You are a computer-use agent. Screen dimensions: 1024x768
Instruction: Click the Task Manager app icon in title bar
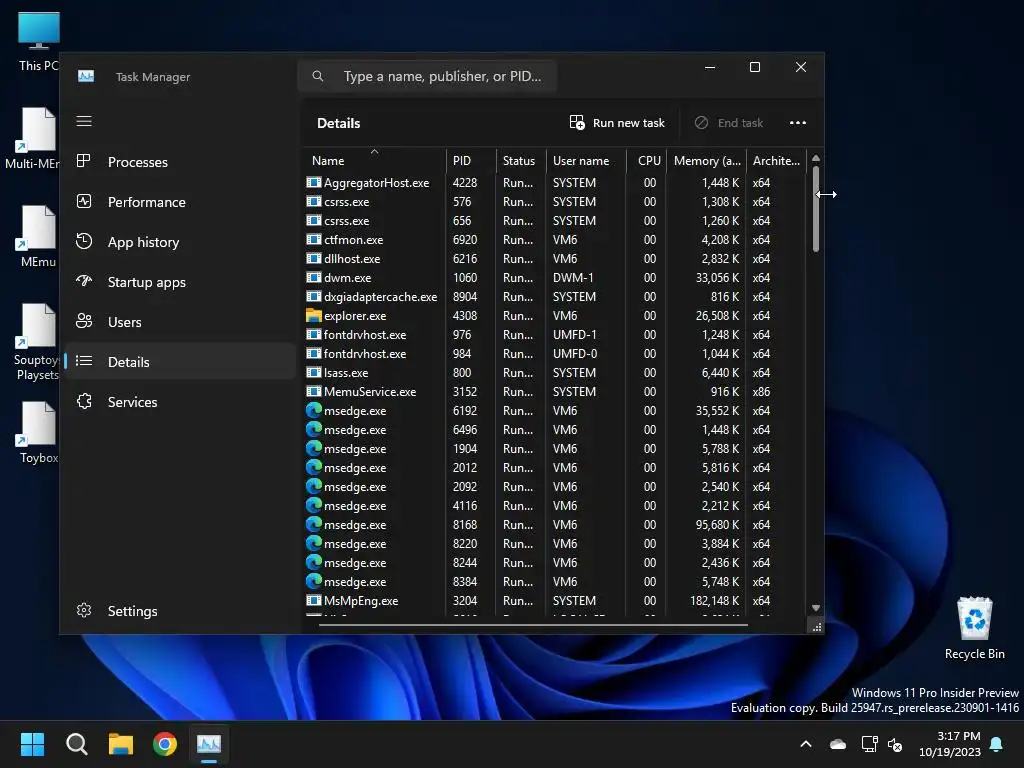pyautogui.click(x=86, y=76)
